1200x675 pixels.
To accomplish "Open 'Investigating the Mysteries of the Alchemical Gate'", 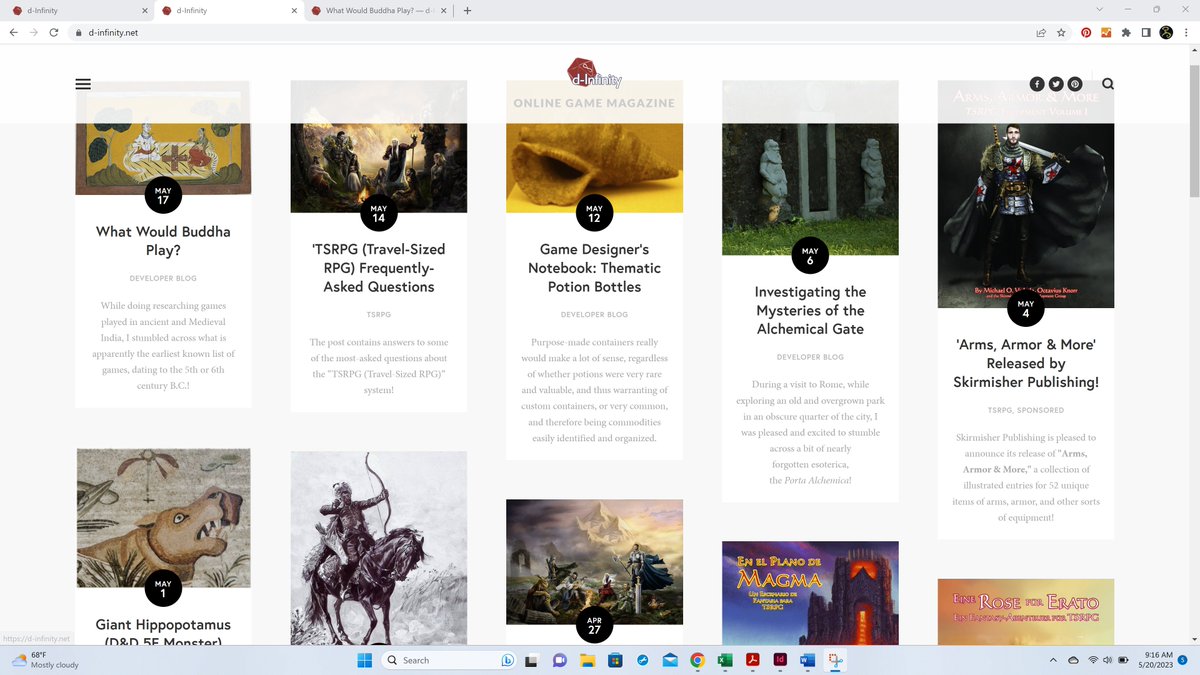I will 810,310.
